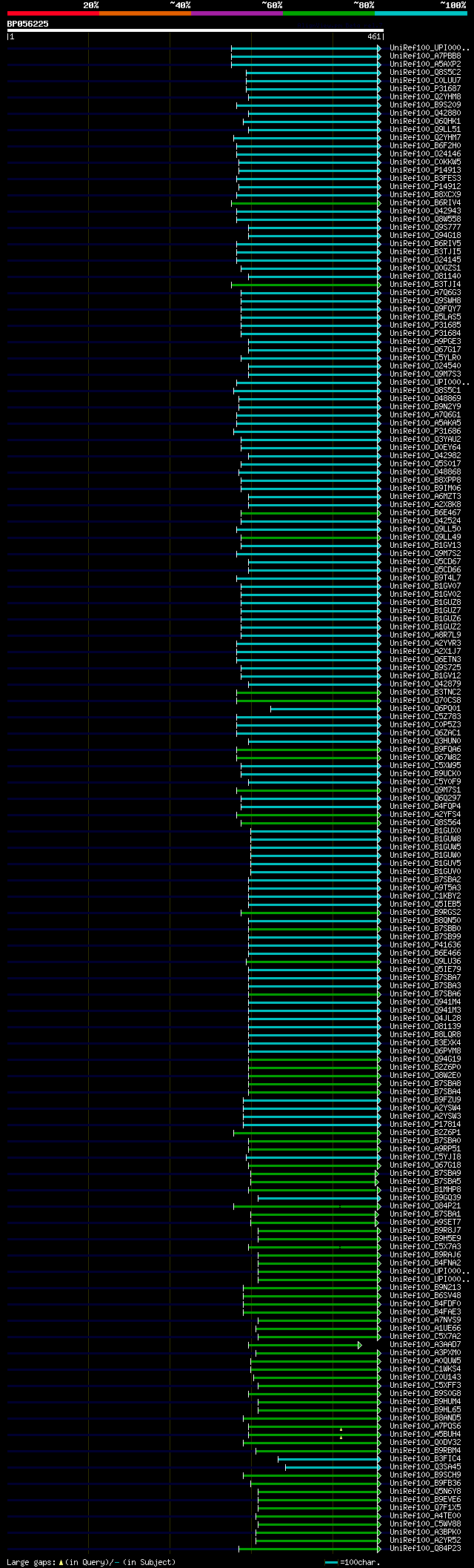Open the UniRef100_B3TJI4 entry
The width and height of the screenshot is (474, 1568).
pyautogui.click(x=425, y=284)
